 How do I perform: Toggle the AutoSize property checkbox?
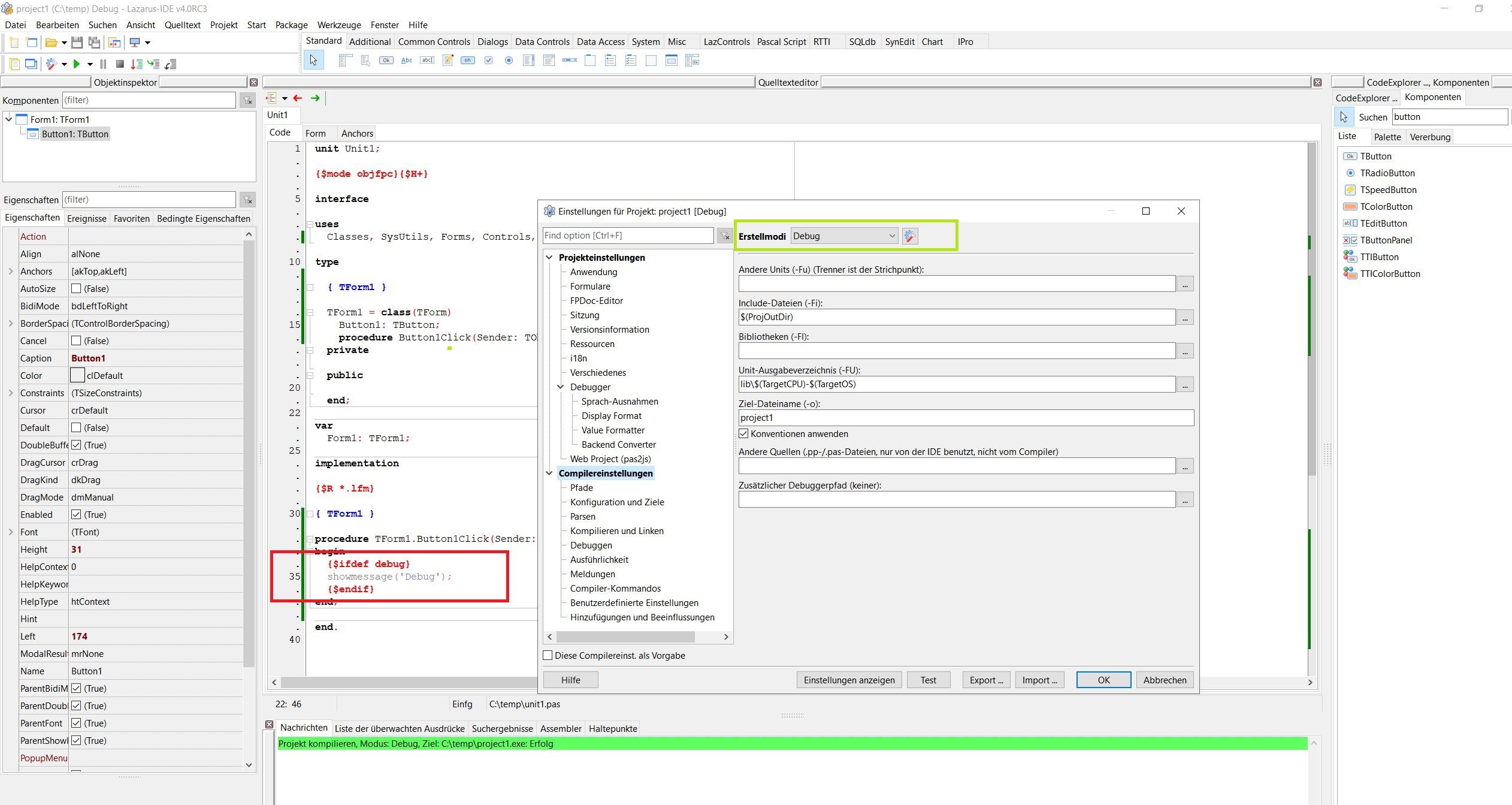pos(76,288)
